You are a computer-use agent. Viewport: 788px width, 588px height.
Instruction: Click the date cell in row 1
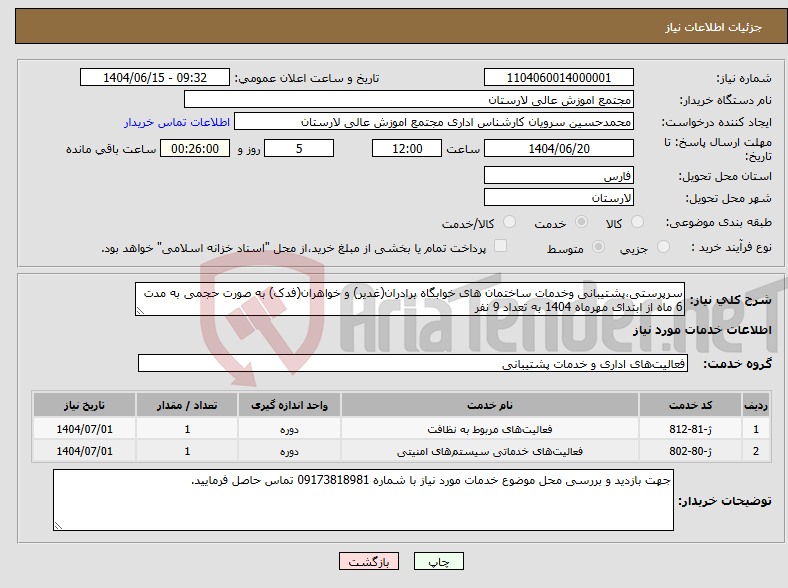pyautogui.click(x=84, y=429)
